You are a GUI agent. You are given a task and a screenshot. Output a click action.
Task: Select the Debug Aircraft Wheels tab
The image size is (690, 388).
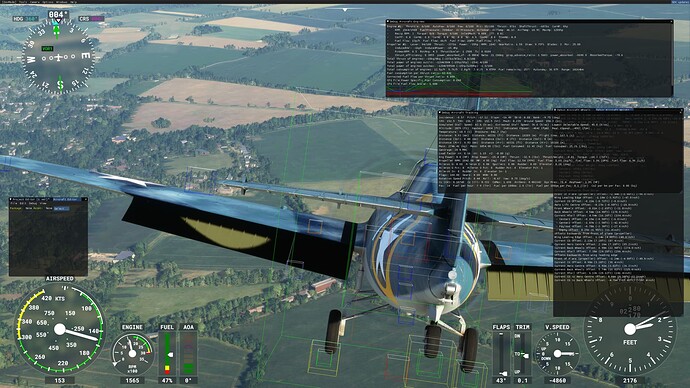tap(573, 110)
